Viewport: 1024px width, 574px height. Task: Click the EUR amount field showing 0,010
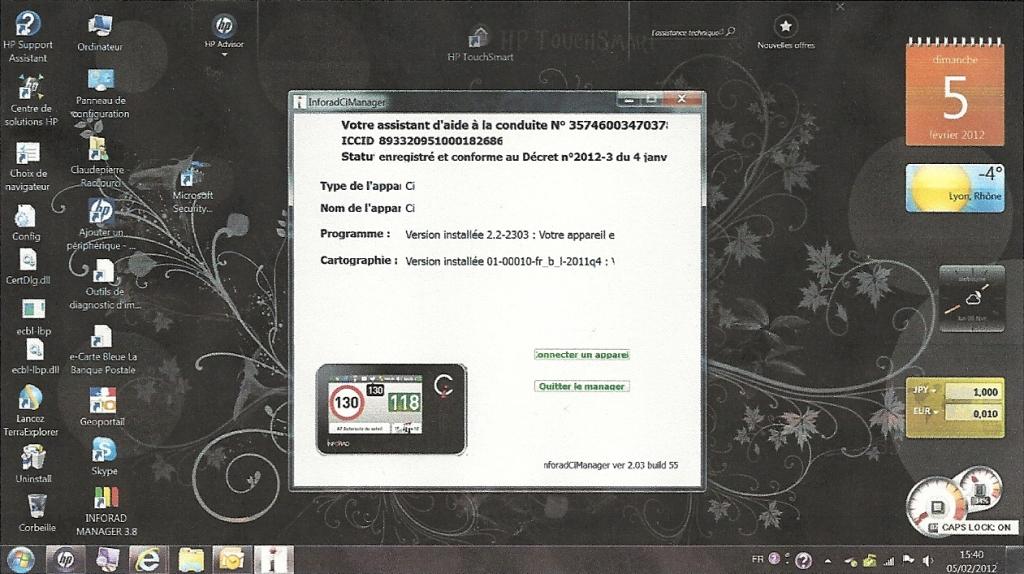point(972,413)
